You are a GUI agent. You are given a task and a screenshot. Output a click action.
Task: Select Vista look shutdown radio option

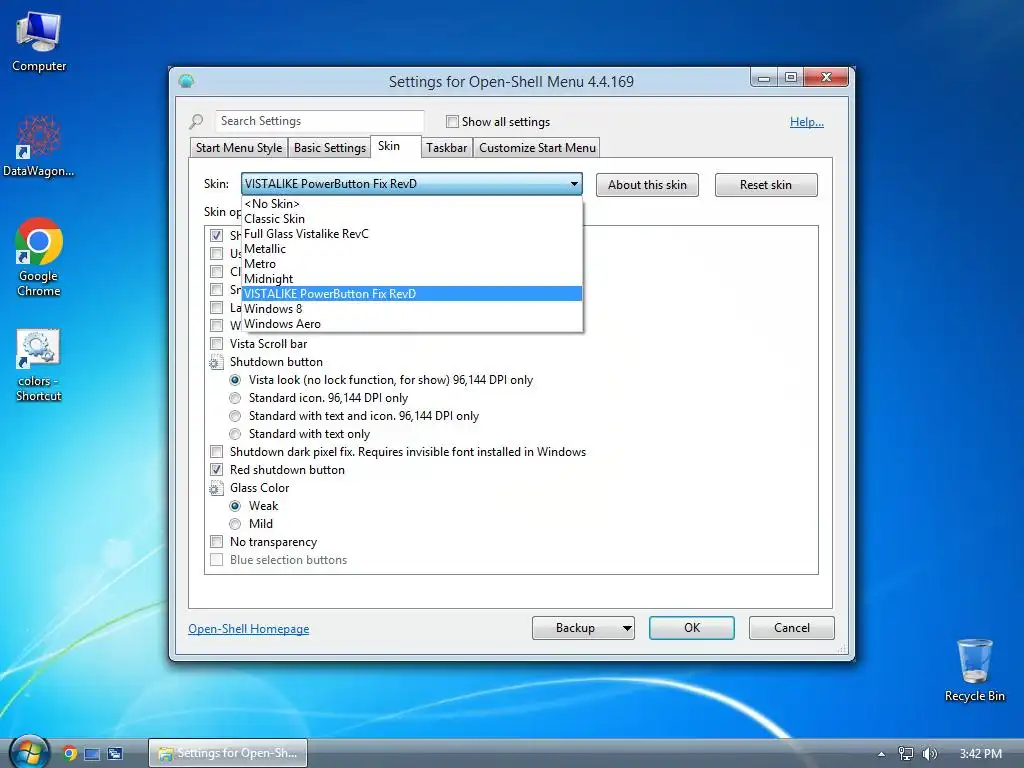(x=235, y=380)
